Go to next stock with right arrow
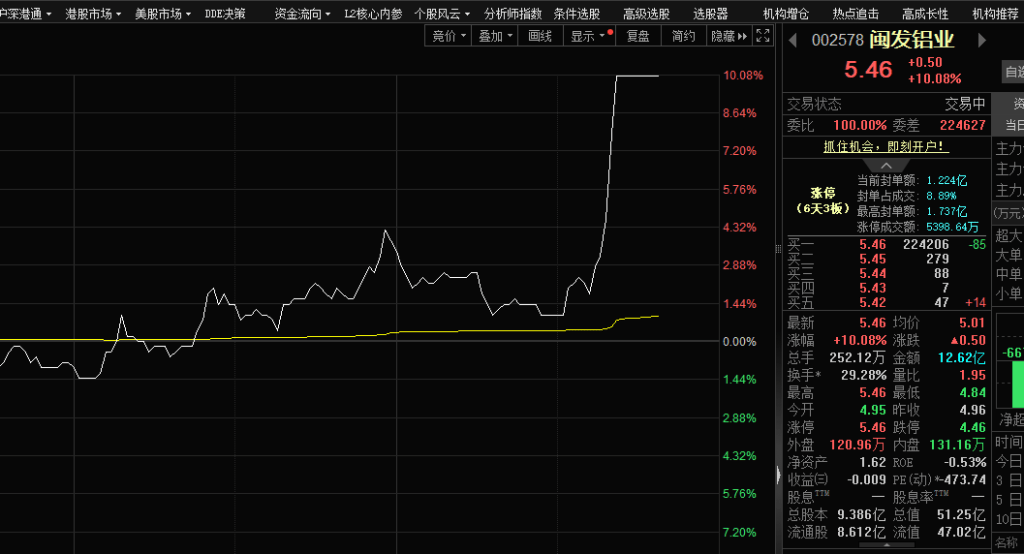The height and width of the screenshot is (554, 1024). point(981,41)
